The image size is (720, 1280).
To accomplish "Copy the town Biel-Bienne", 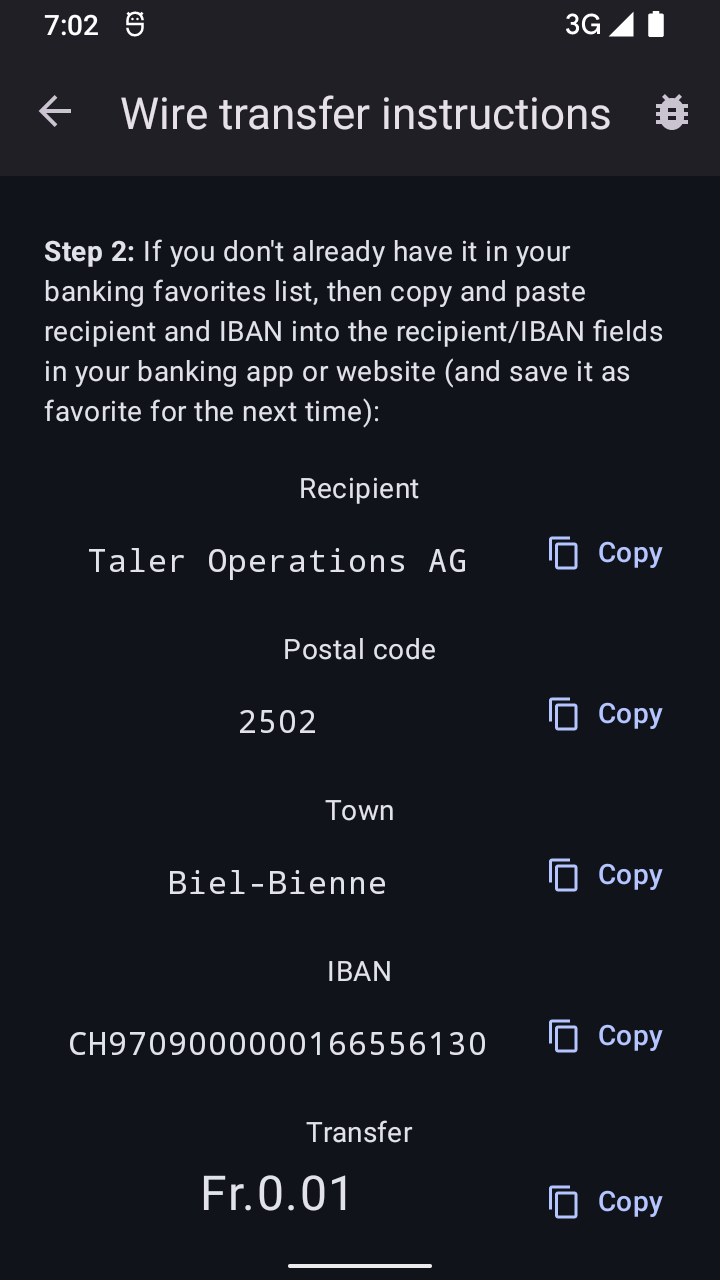I will (x=606, y=875).
